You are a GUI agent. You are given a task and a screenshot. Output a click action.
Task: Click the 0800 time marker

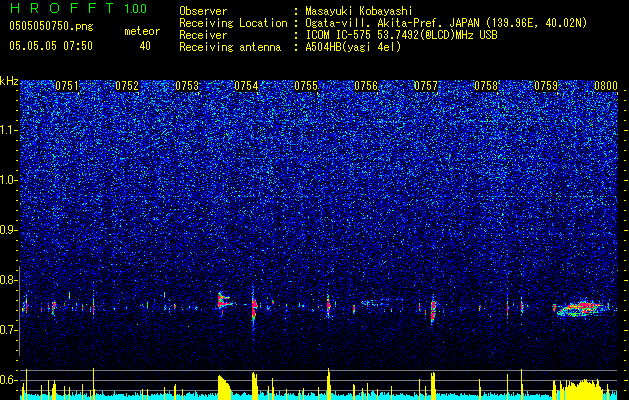[x=605, y=86]
